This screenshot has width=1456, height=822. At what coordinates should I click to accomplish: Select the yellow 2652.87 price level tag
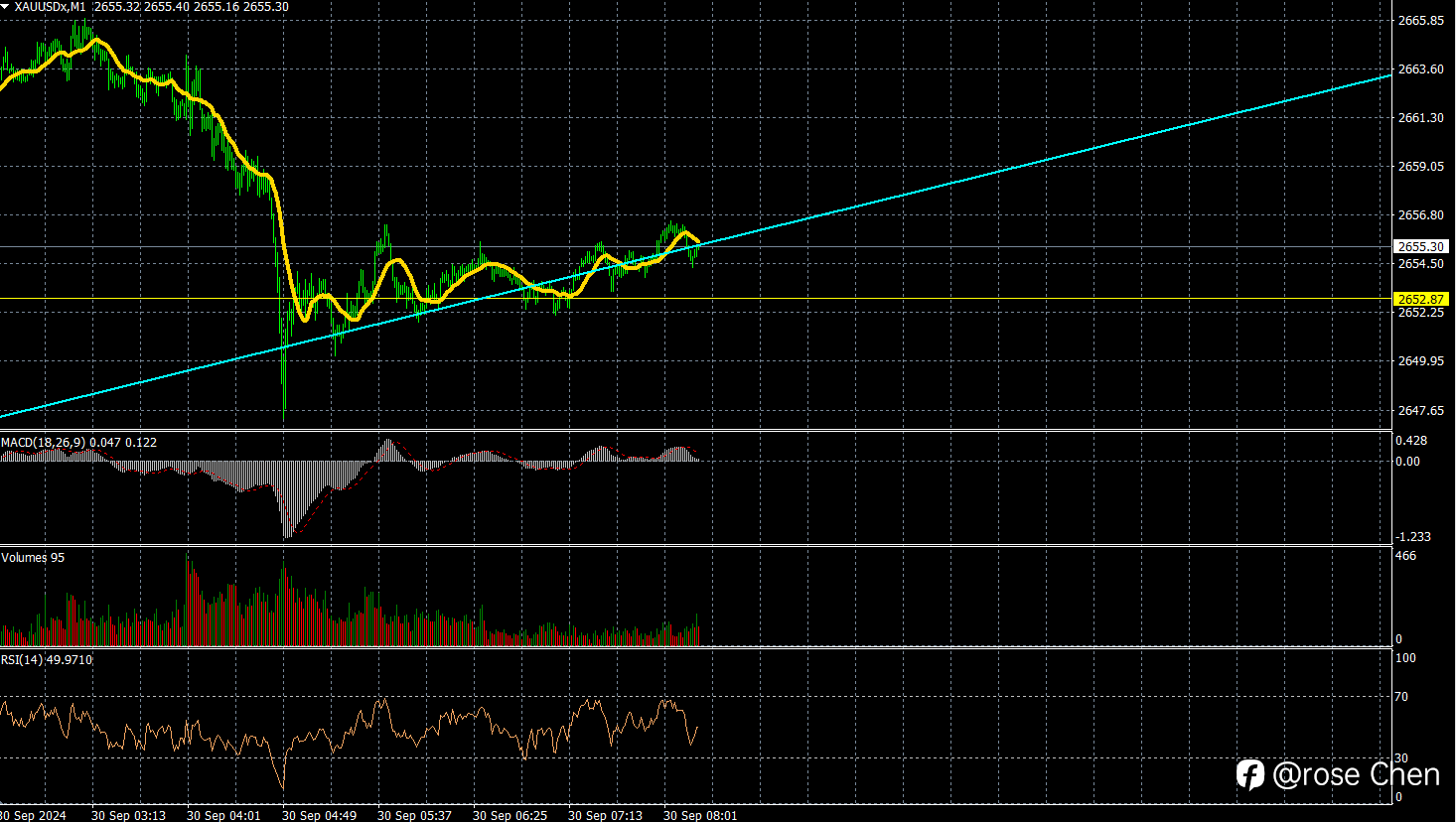pyautogui.click(x=1422, y=299)
